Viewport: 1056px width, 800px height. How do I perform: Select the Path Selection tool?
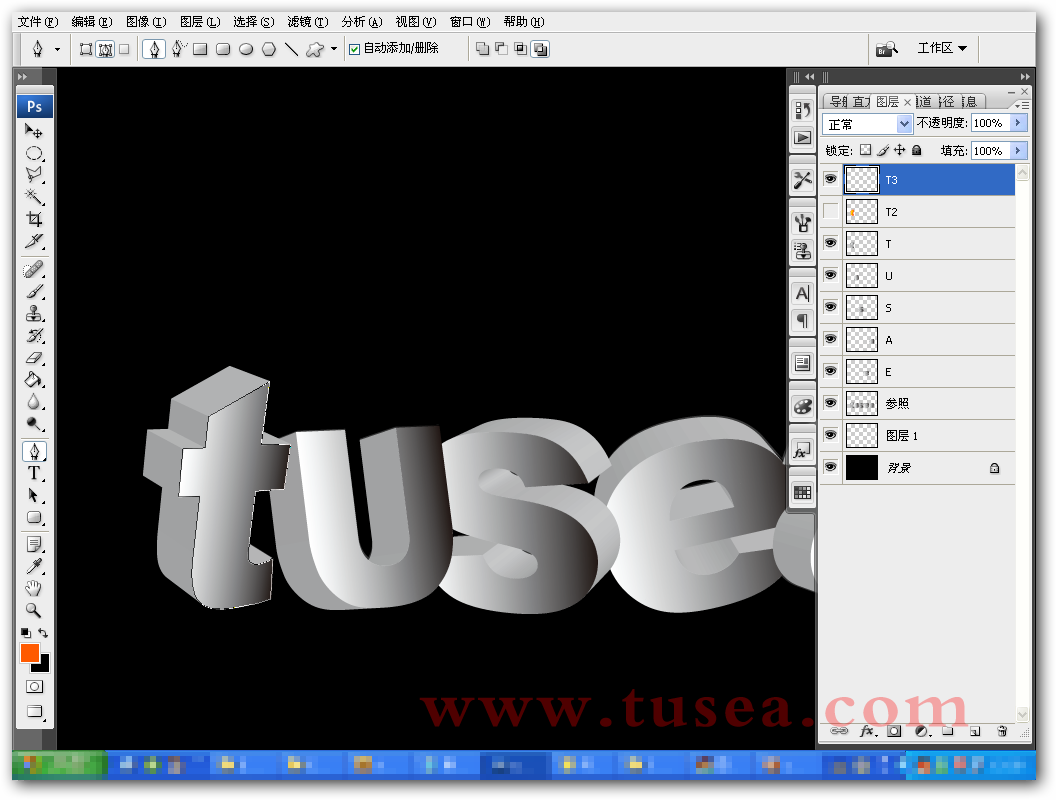34,496
